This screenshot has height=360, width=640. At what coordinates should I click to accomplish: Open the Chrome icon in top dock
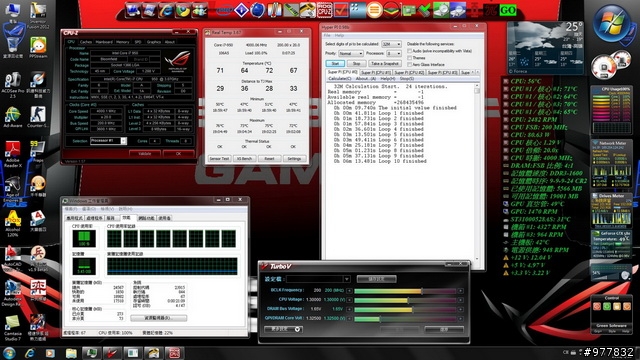tap(182, 10)
